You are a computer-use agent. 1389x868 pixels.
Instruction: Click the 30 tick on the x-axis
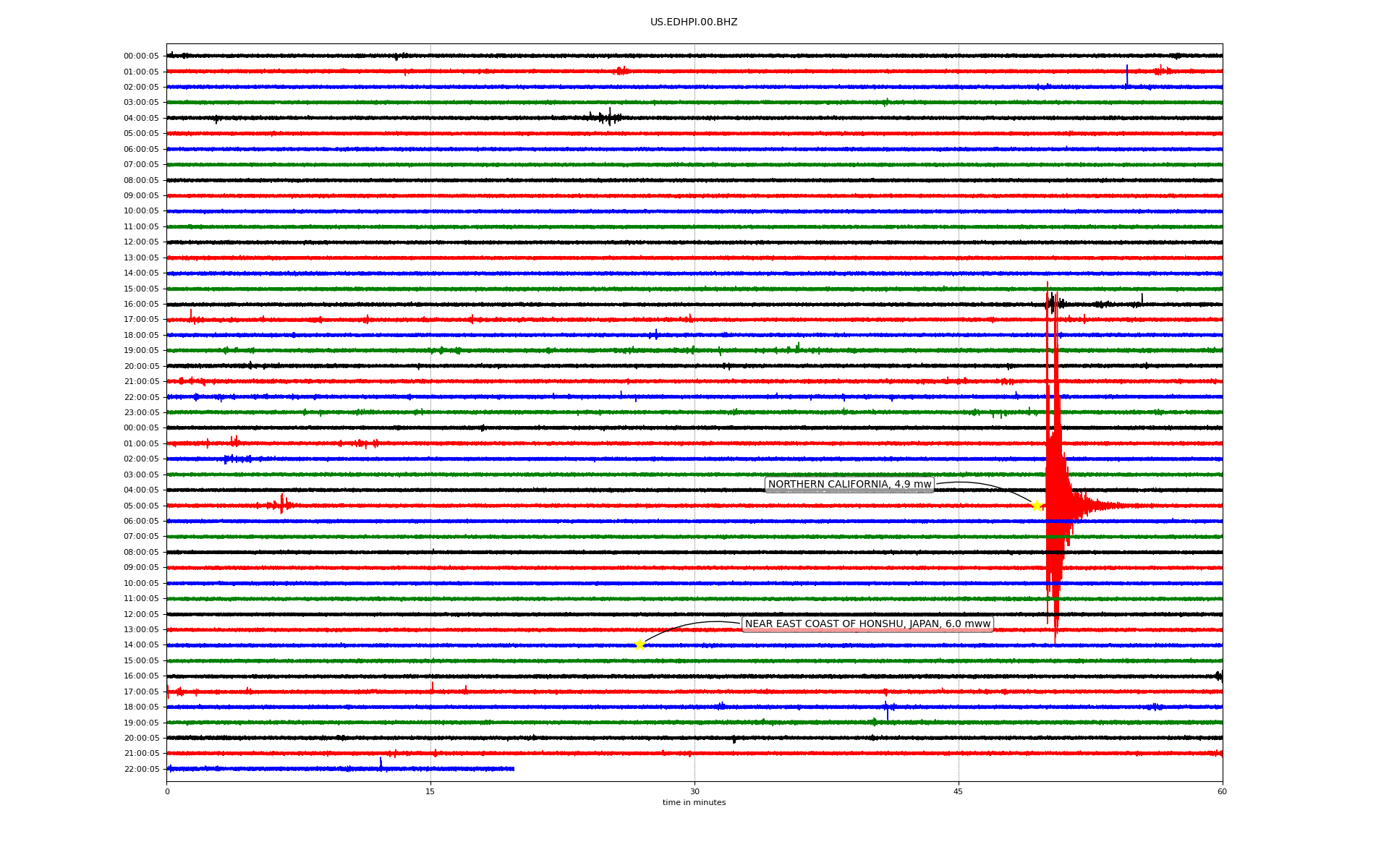[694, 791]
